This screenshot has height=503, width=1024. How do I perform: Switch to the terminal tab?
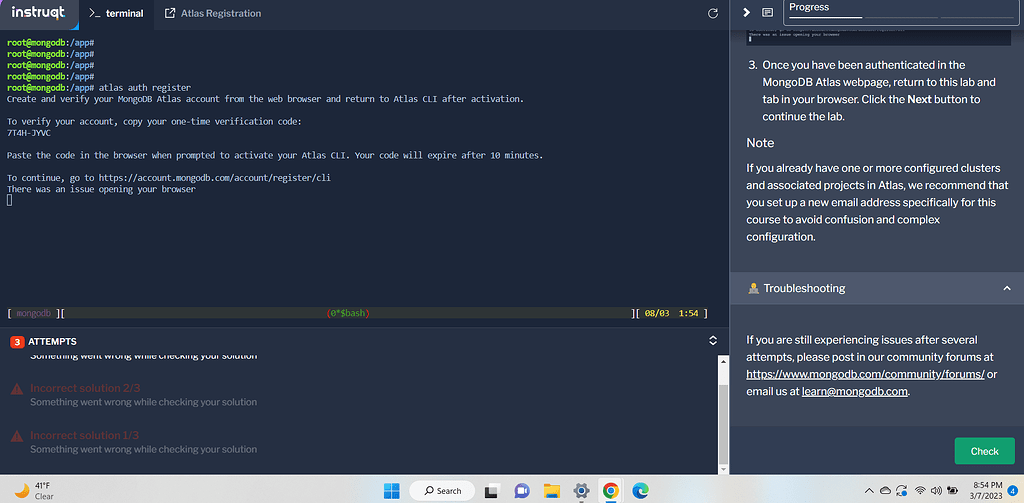point(116,14)
